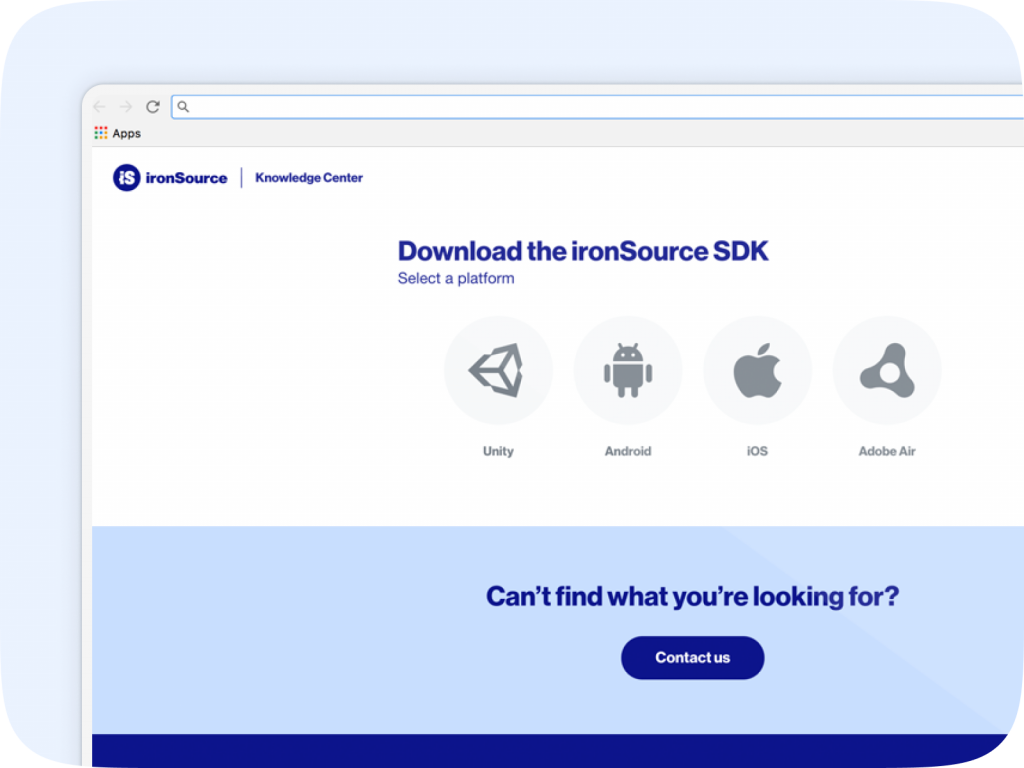Click the Select a platform heading
This screenshot has width=1024, height=768.
[x=455, y=278]
